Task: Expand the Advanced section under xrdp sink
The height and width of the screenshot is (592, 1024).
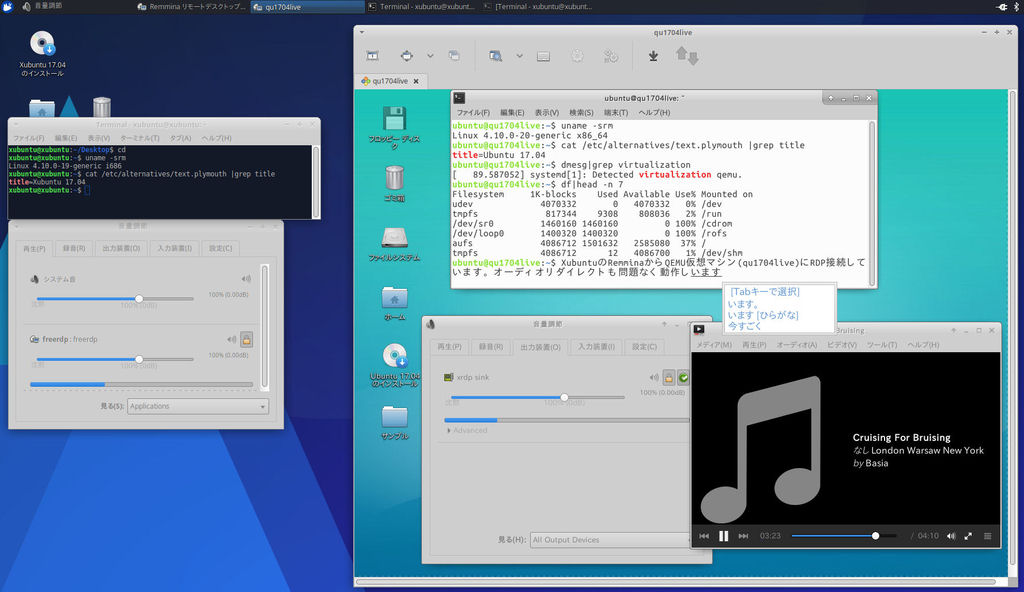Action: [467, 431]
